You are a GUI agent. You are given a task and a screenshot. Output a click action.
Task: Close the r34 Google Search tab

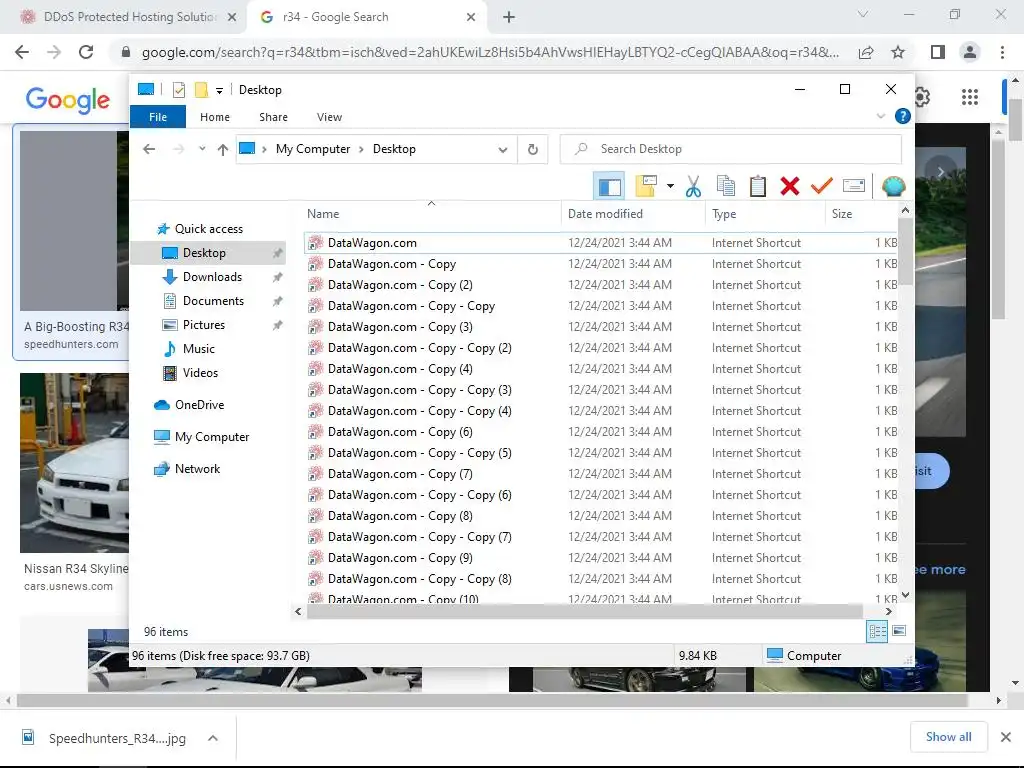click(471, 17)
